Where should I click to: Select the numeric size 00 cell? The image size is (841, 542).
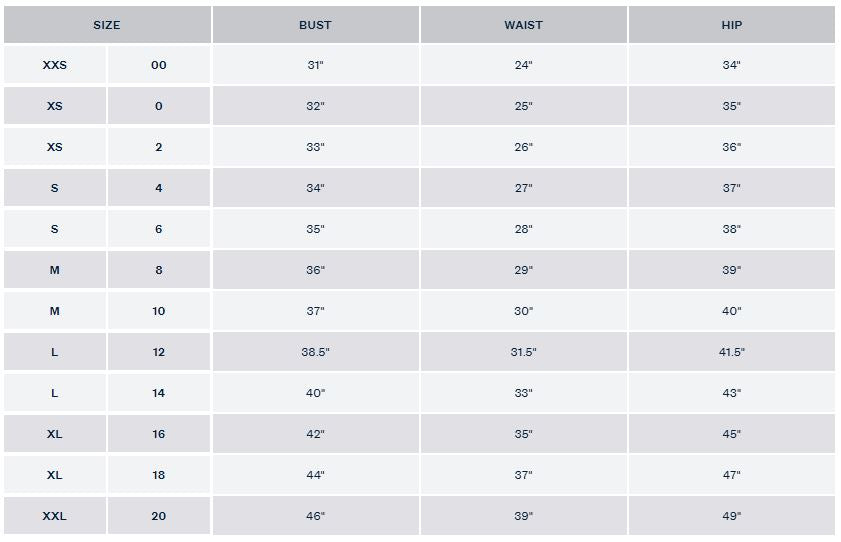coord(159,65)
